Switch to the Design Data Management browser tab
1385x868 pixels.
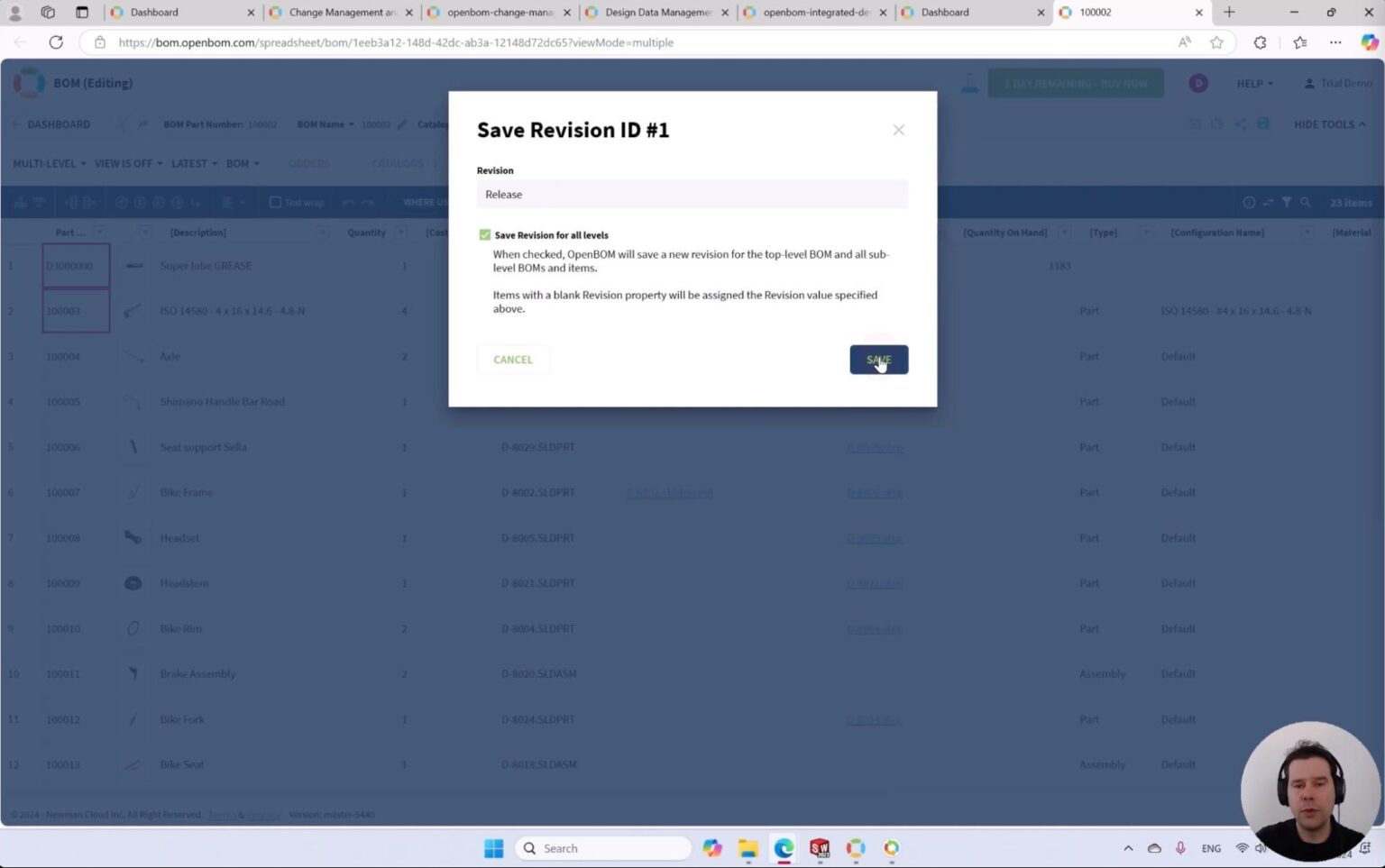click(x=658, y=12)
